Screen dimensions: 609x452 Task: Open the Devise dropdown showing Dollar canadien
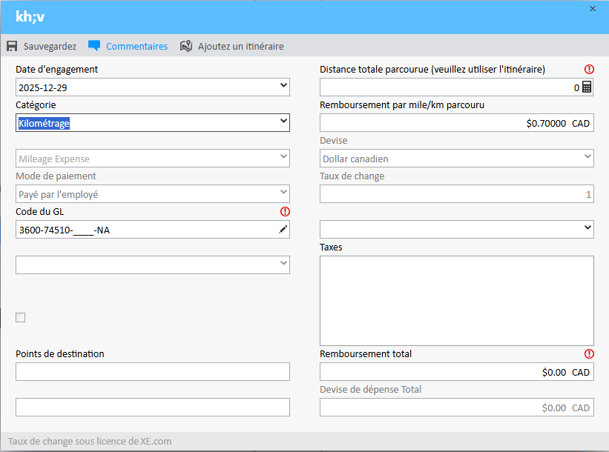tap(587, 158)
